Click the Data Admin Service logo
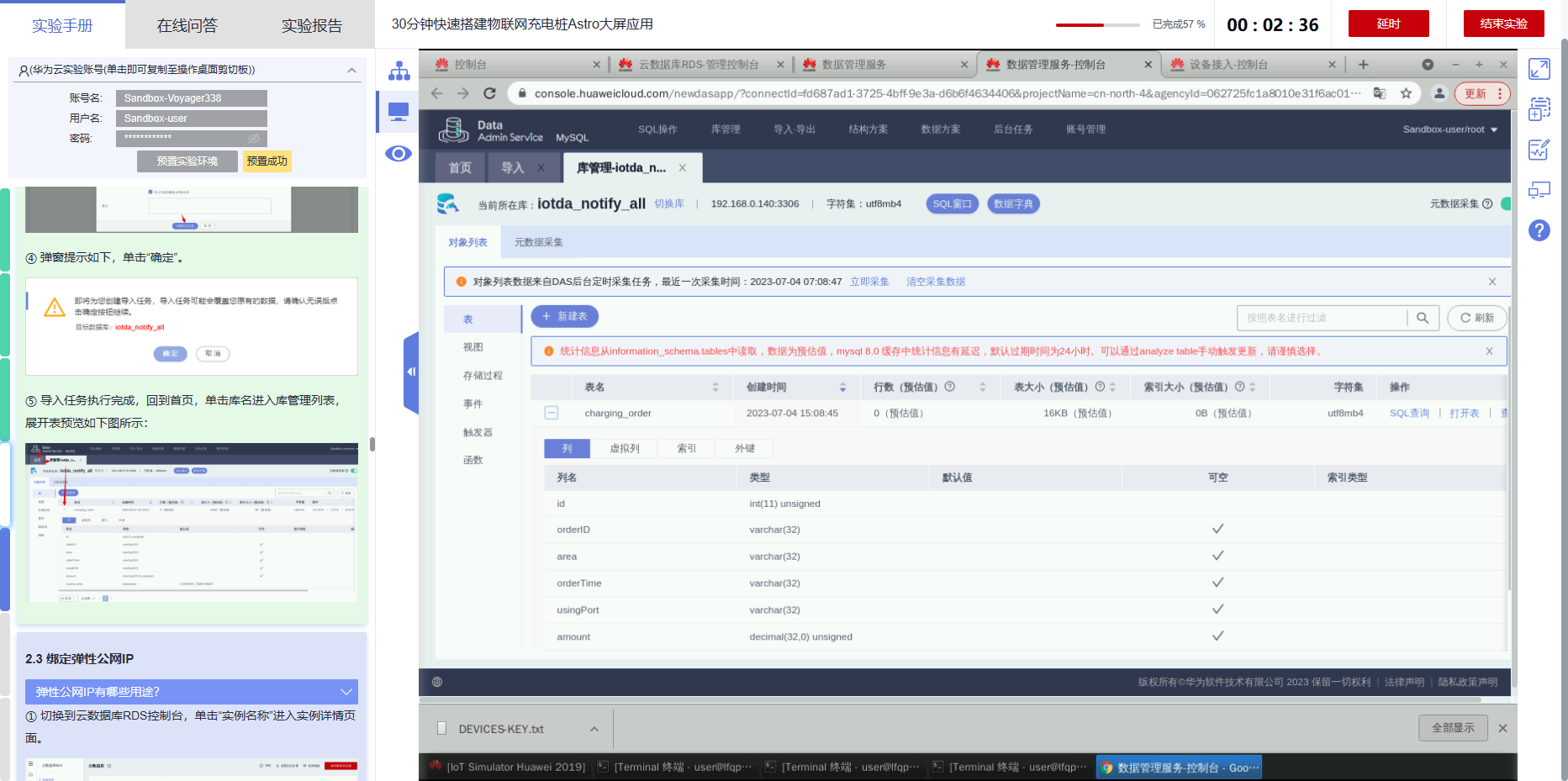Viewport: 1568px width, 781px height. 492,129
